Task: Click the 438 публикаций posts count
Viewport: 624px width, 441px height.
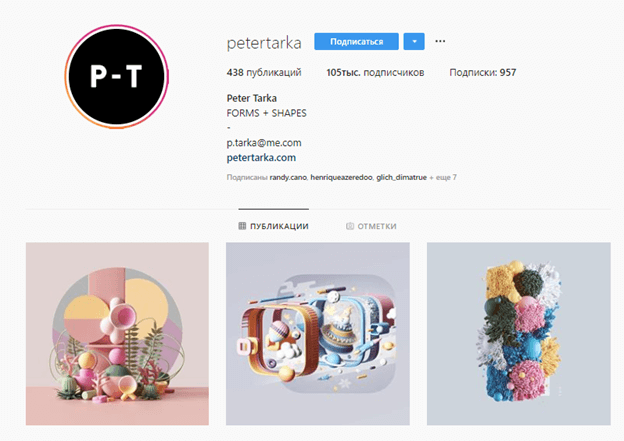Action: point(264,72)
